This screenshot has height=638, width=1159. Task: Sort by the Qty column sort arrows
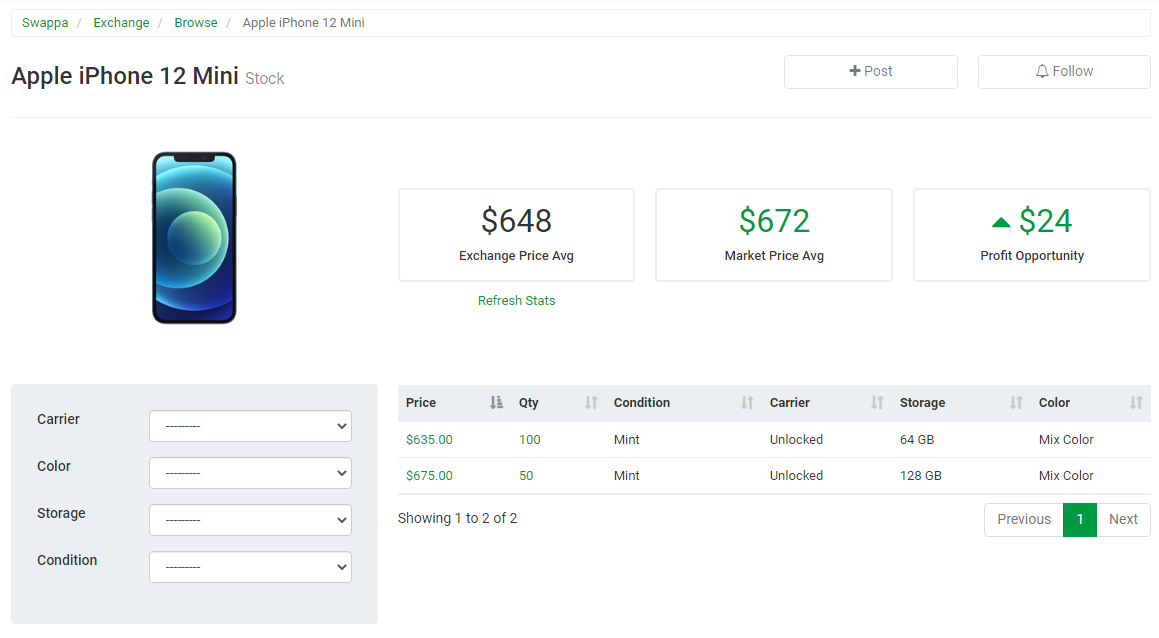(x=591, y=403)
